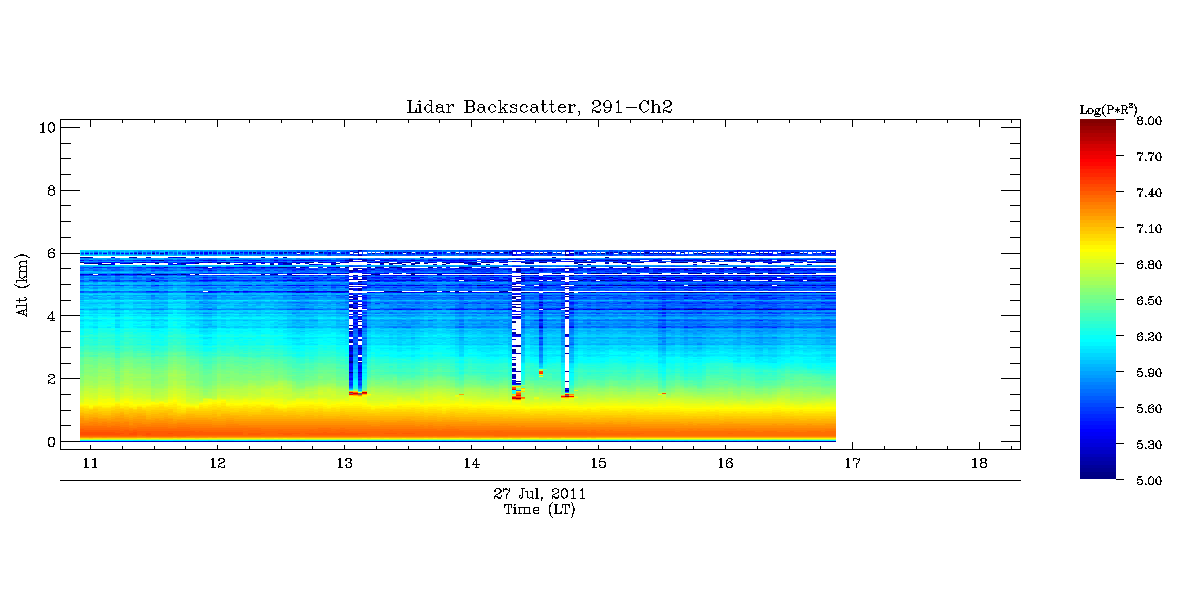
Task: Click the plot title 'Lidar Backscatter, 291-Ch2'
Action: tap(539, 107)
